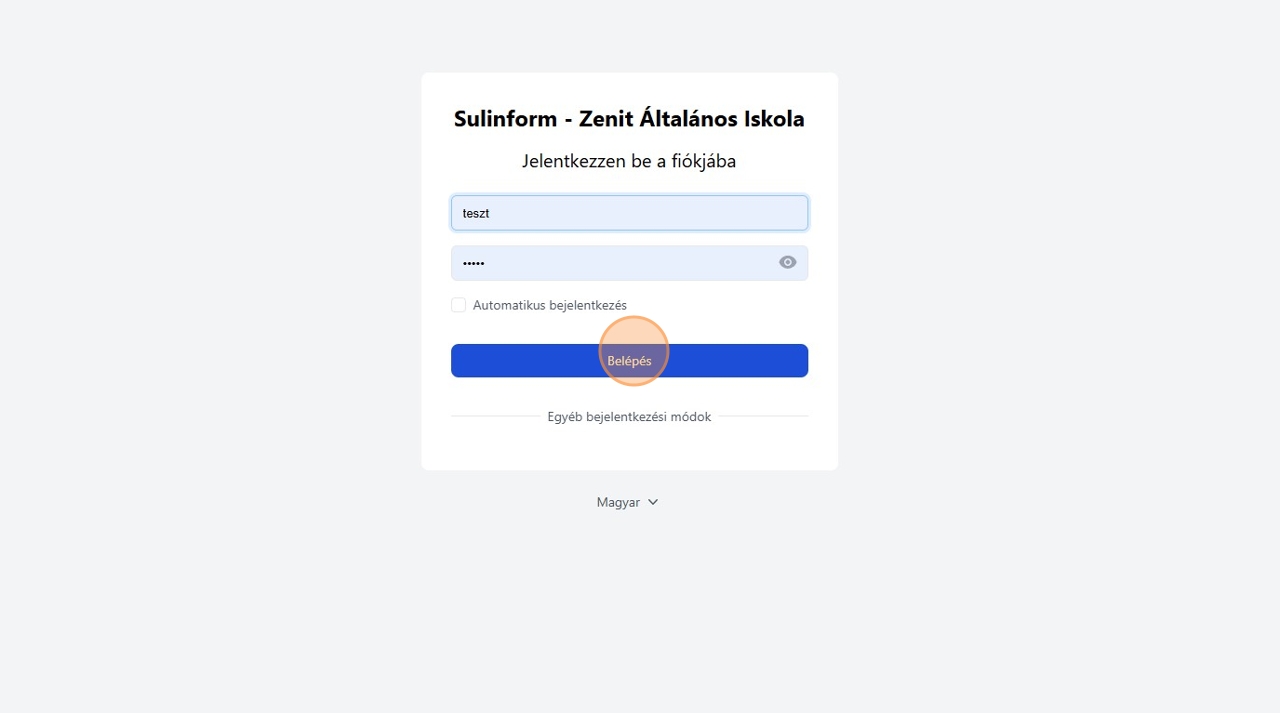Click the Egyéb bejelentkezési módok text
Viewport: 1280px width, 713px height.
pos(629,417)
